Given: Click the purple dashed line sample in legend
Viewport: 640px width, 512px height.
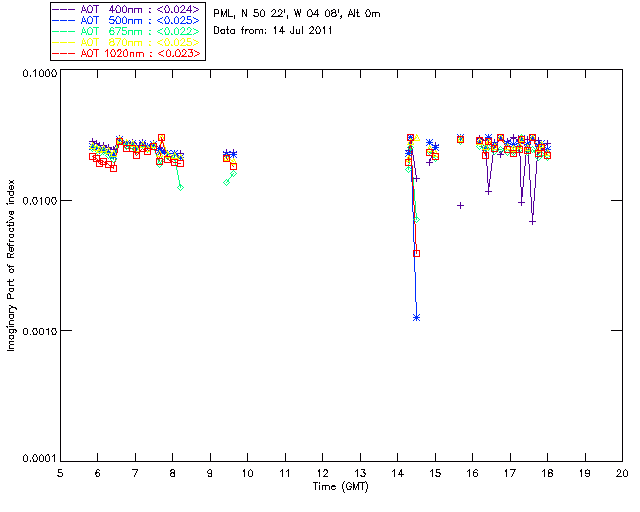Looking at the screenshot, I should pyautogui.click(x=64, y=9).
